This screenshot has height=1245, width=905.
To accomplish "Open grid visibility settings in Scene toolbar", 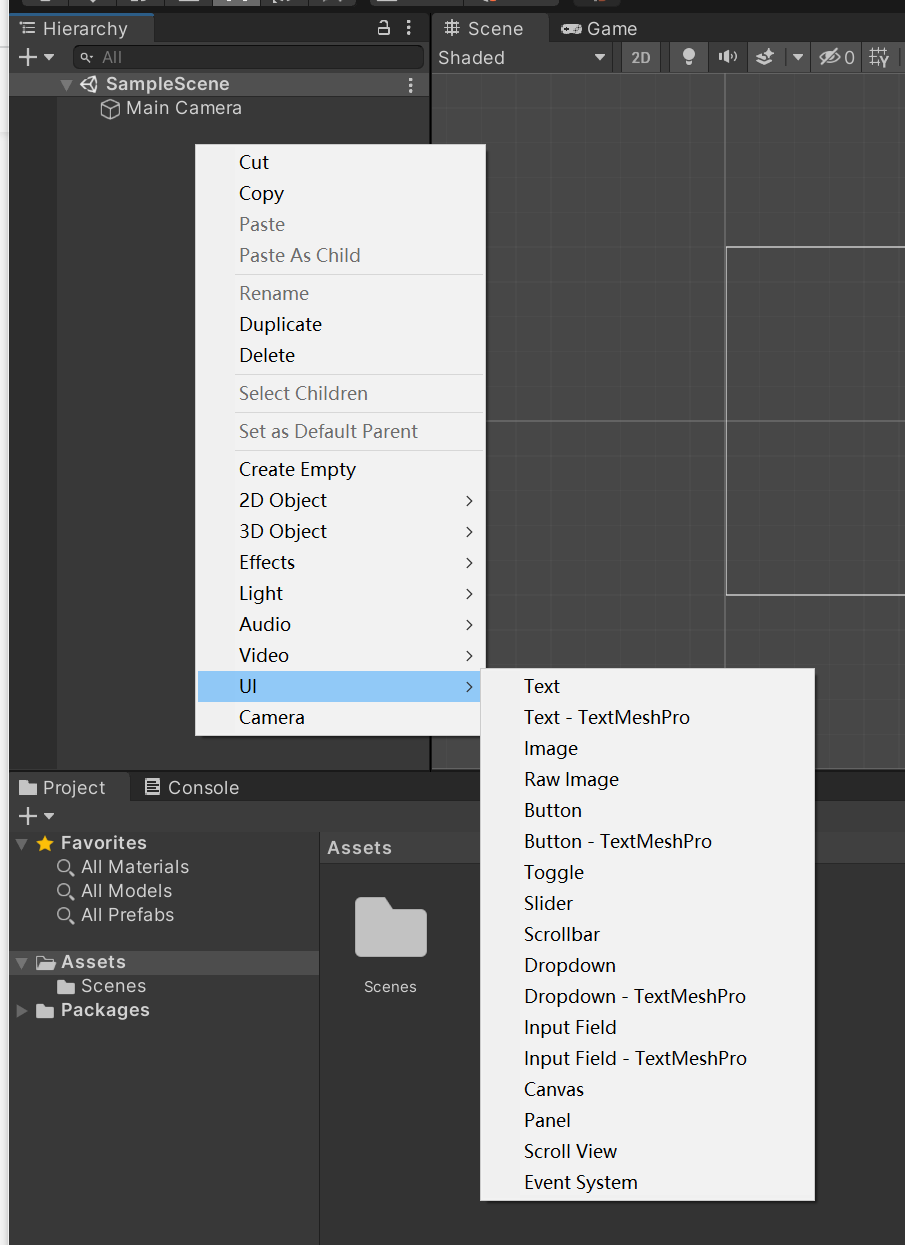I will point(879,57).
